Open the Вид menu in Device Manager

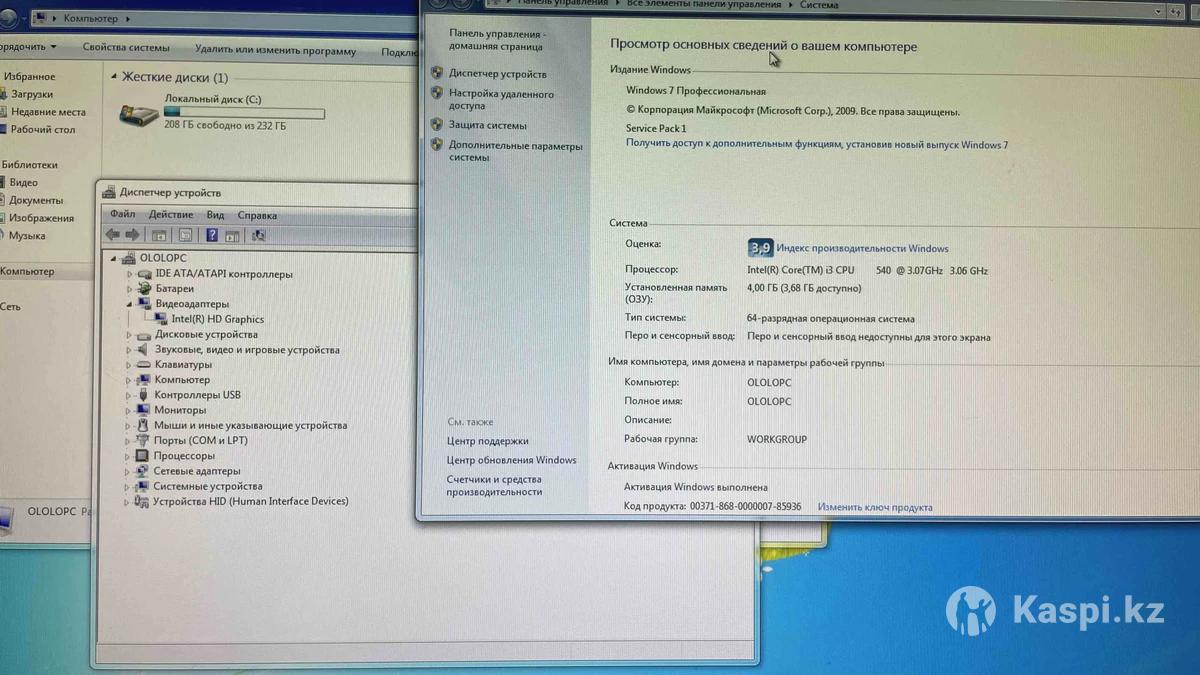coord(215,215)
